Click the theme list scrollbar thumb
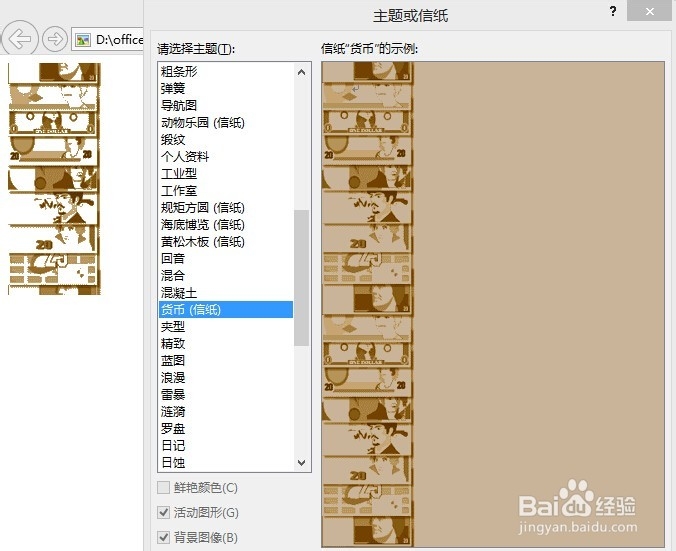The width and height of the screenshot is (676, 551). coord(301,278)
